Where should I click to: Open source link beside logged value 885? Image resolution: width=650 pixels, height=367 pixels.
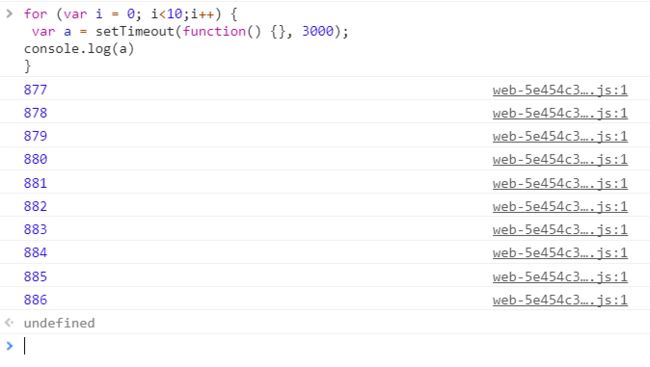(x=560, y=277)
